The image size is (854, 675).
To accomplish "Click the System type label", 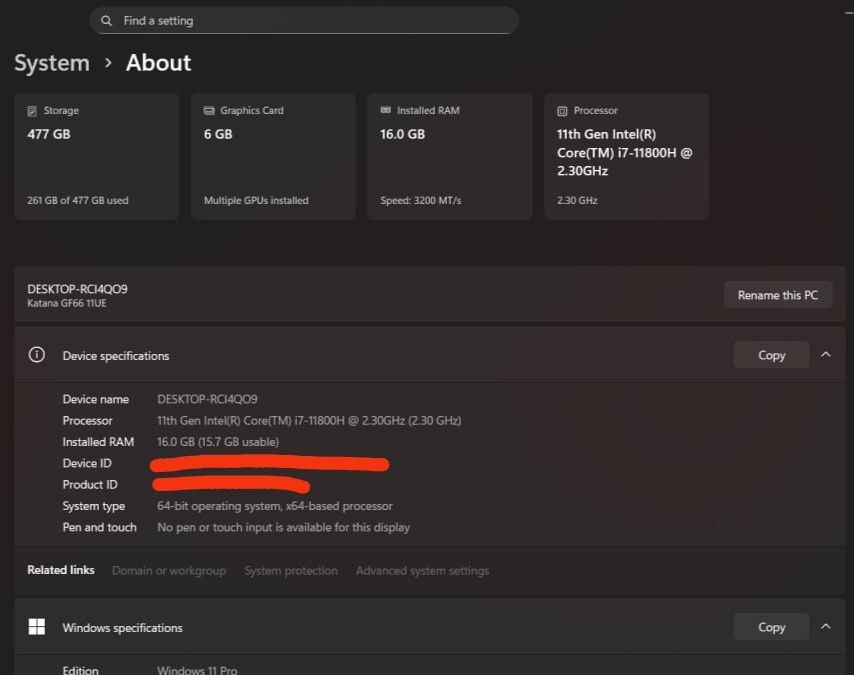I will (x=94, y=506).
